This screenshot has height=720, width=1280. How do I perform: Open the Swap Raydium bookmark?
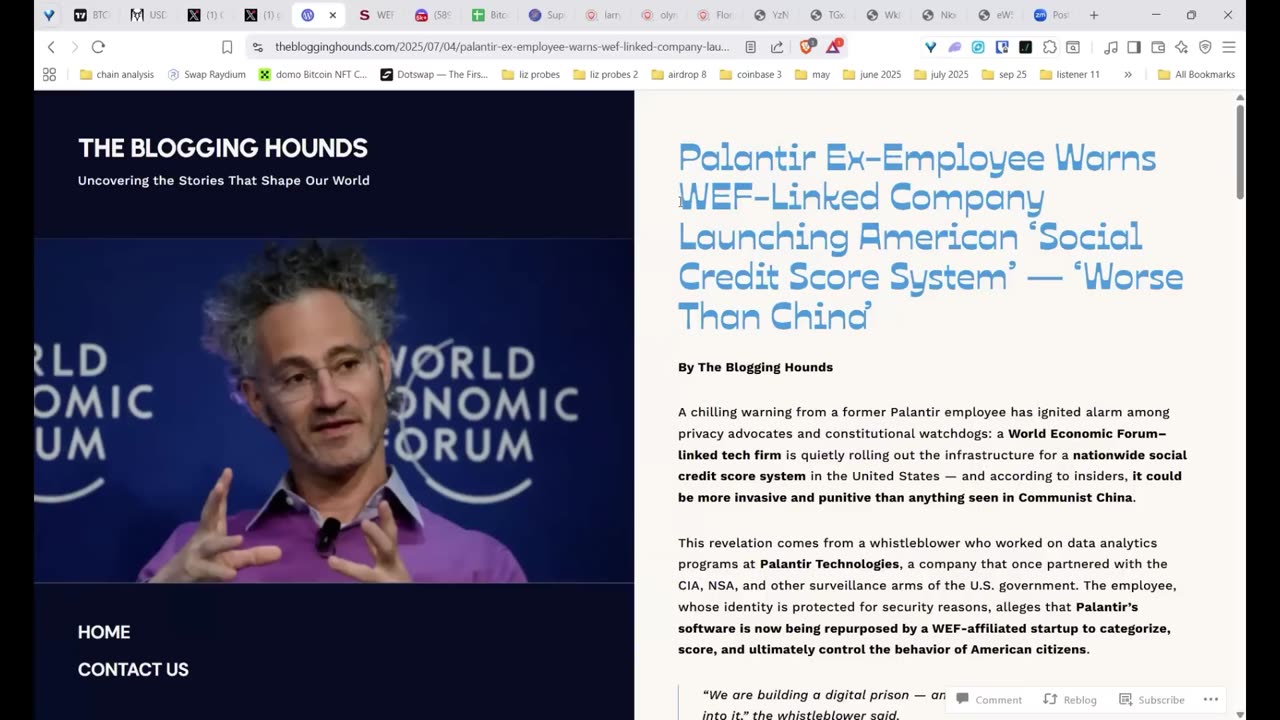click(x=206, y=74)
